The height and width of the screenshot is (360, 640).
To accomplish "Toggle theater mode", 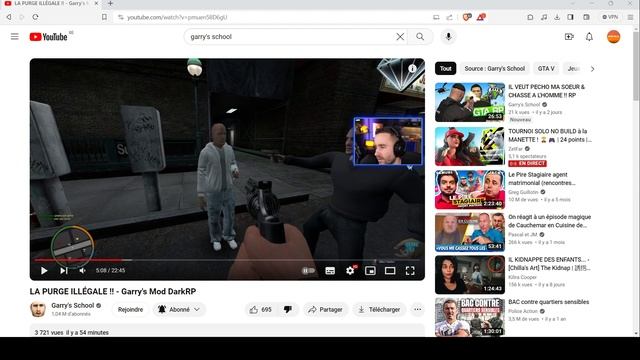I will (390, 271).
